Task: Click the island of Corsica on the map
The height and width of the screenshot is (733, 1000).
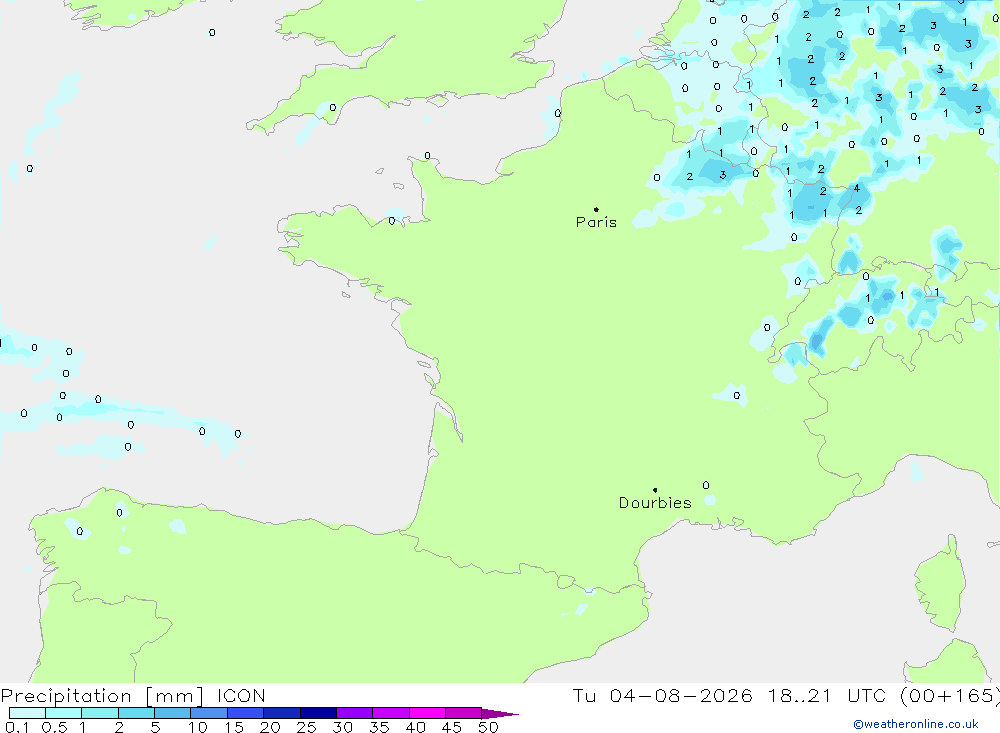Action: tap(939, 588)
